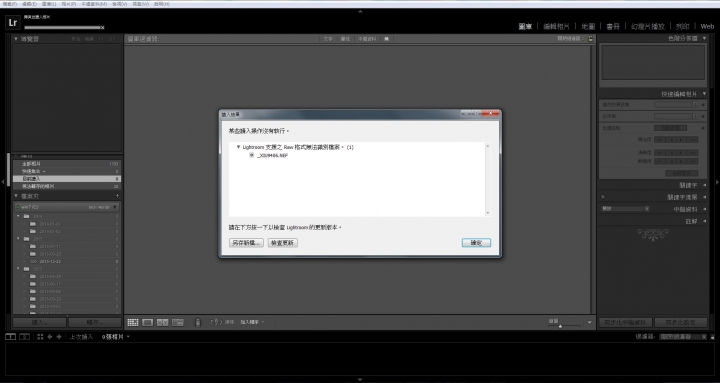Screen dimensions: 720x383
Task: Hide the top module bar with arrow
Action: (x=360, y=11)
